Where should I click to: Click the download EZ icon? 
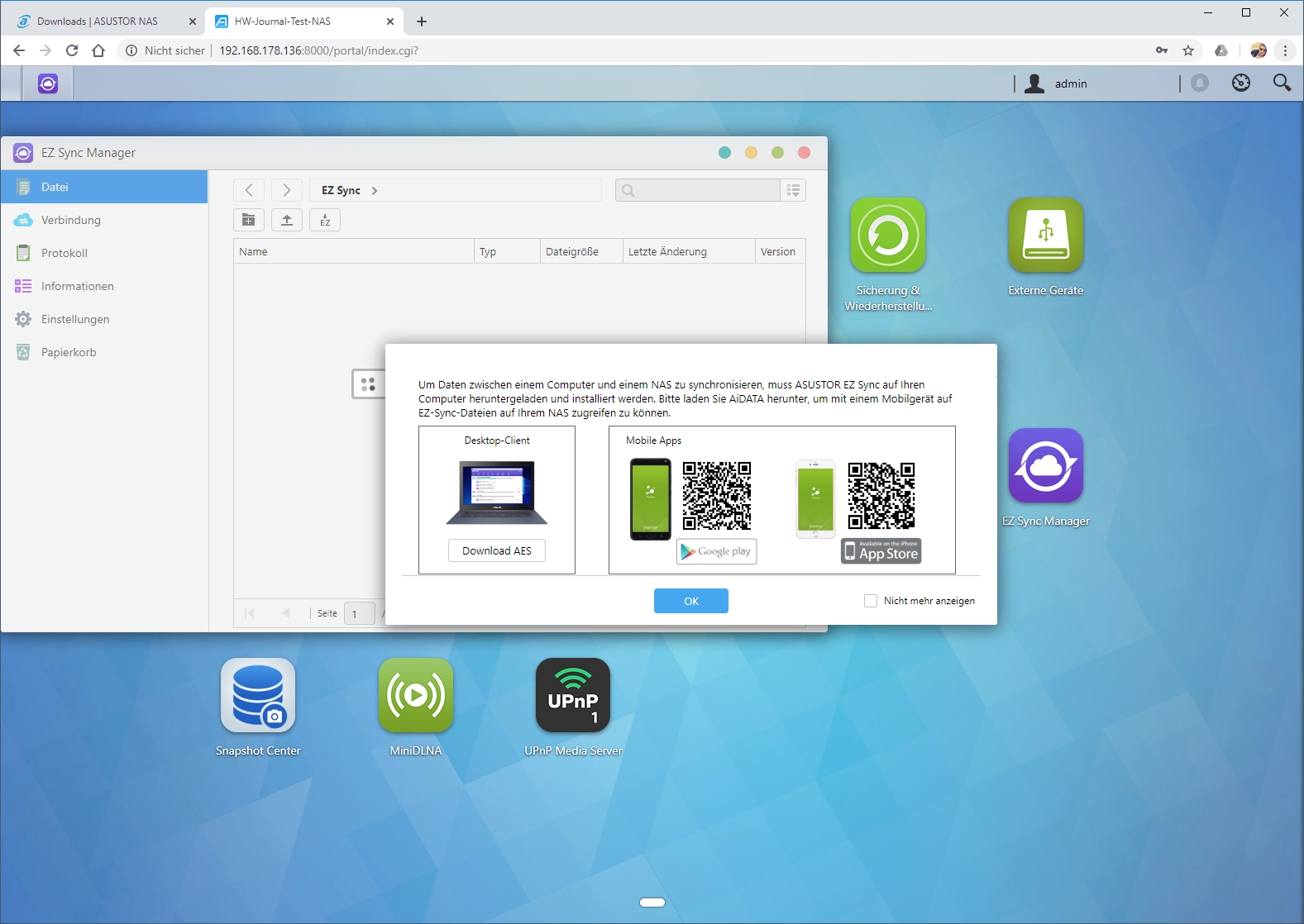click(325, 220)
